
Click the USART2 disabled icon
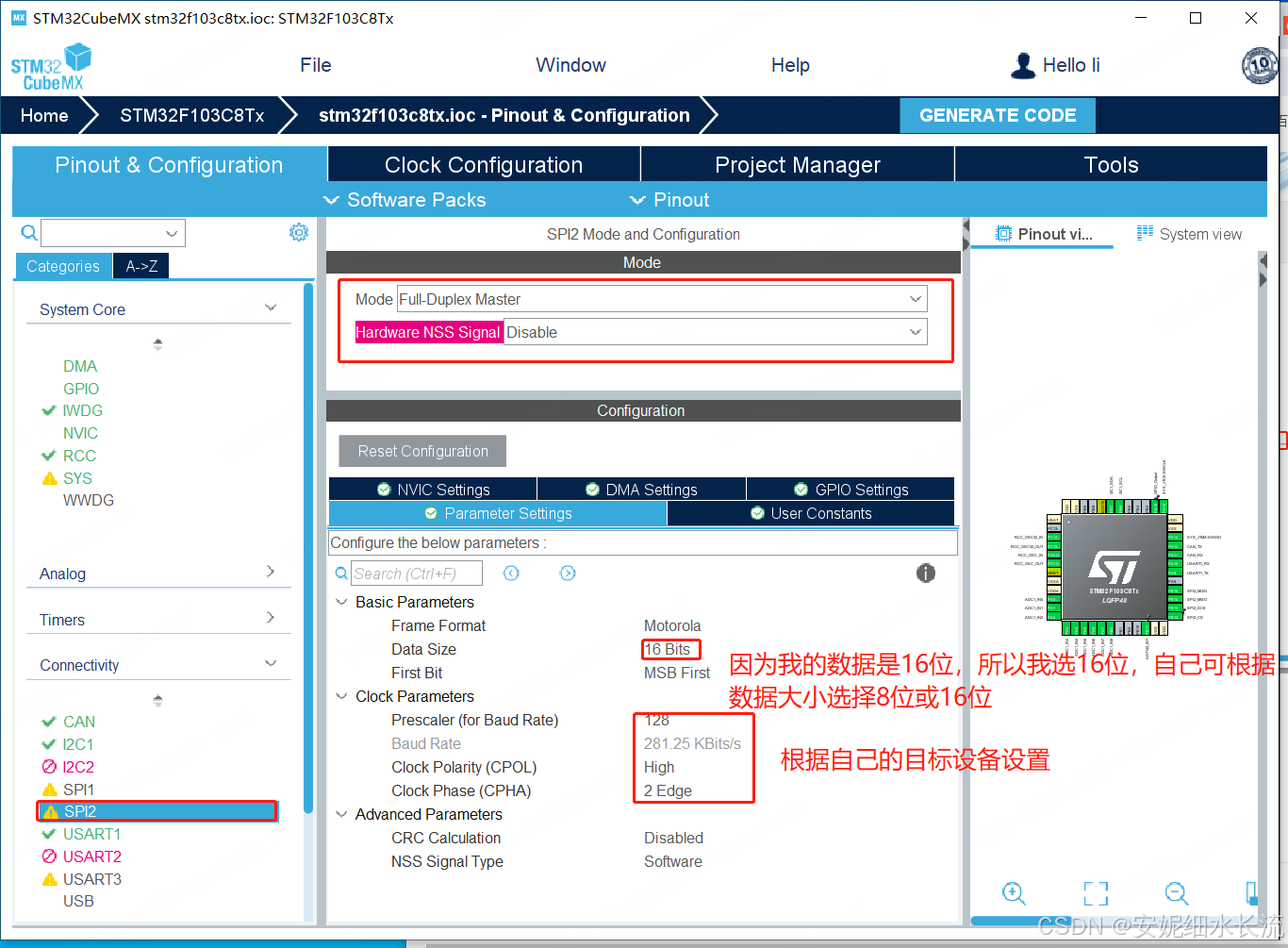click(x=50, y=857)
